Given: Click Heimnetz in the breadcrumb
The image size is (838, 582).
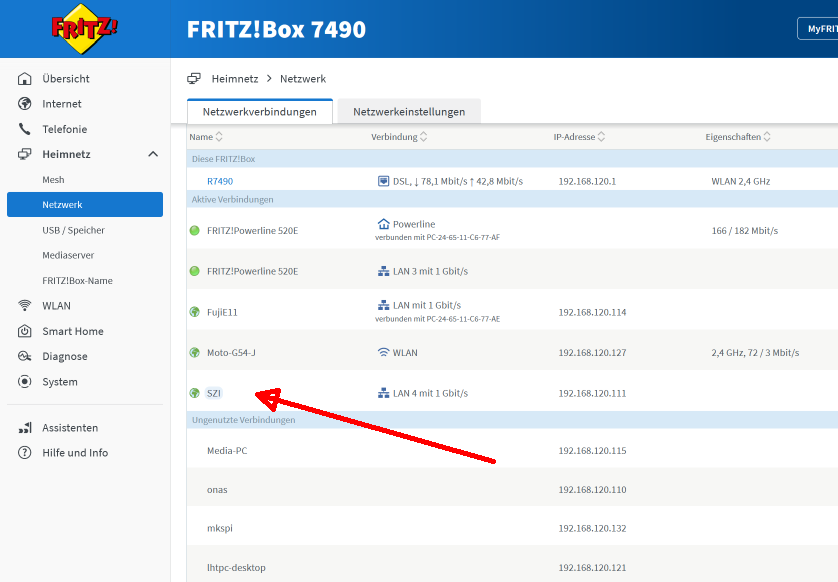Looking at the screenshot, I should point(235,79).
